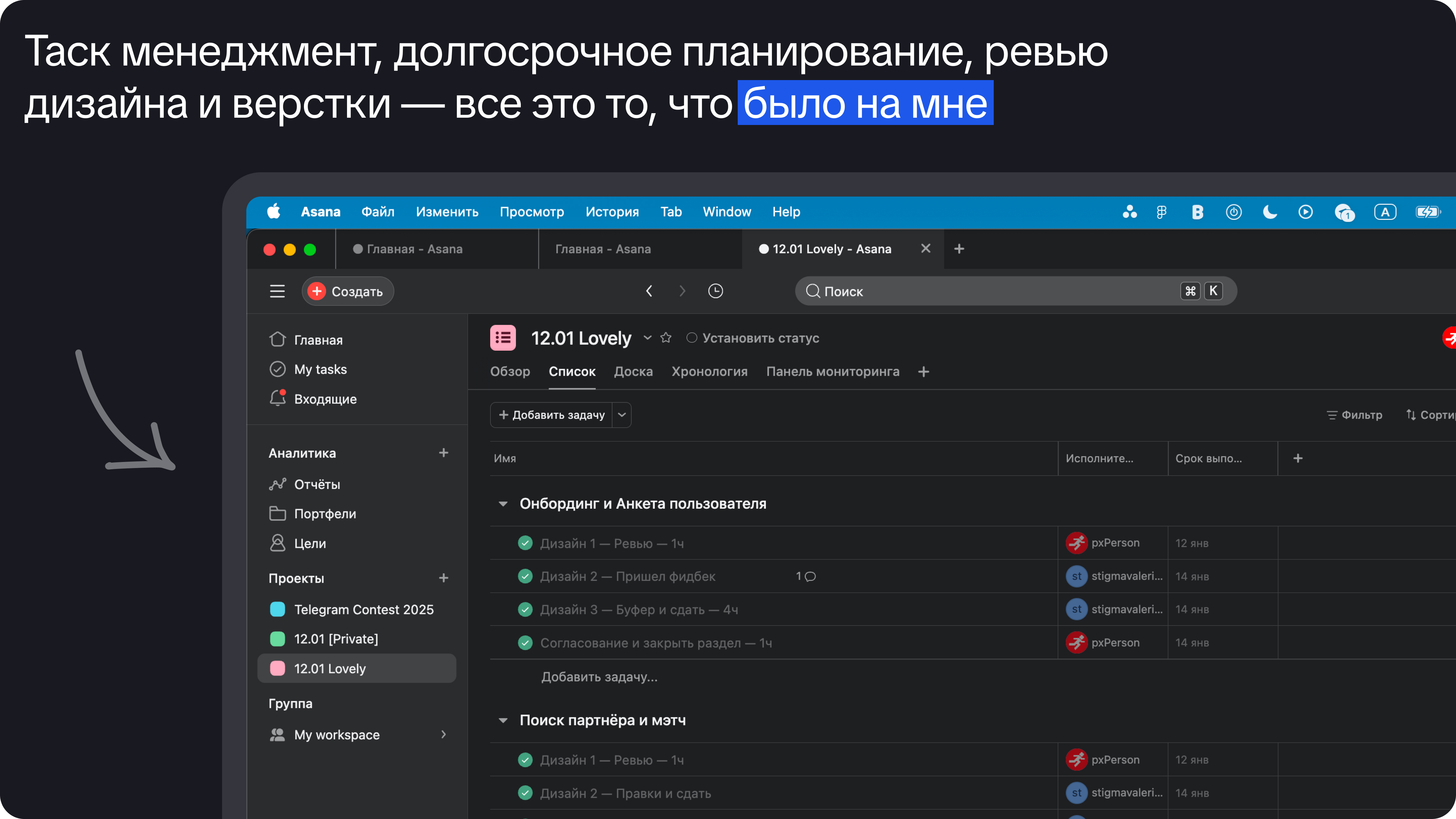Click the Фильтр button
Screen dimensions: 1456x819
(1354, 415)
